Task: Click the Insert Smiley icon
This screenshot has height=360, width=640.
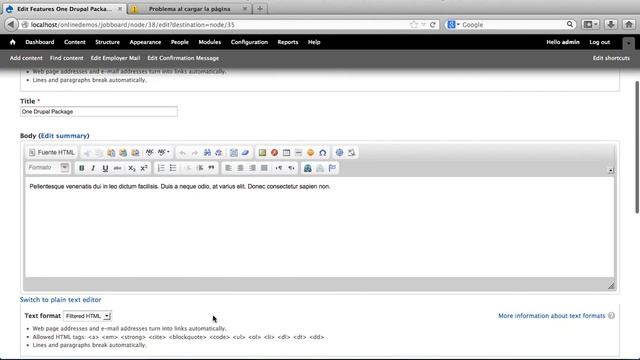Action: [x=311, y=153]
